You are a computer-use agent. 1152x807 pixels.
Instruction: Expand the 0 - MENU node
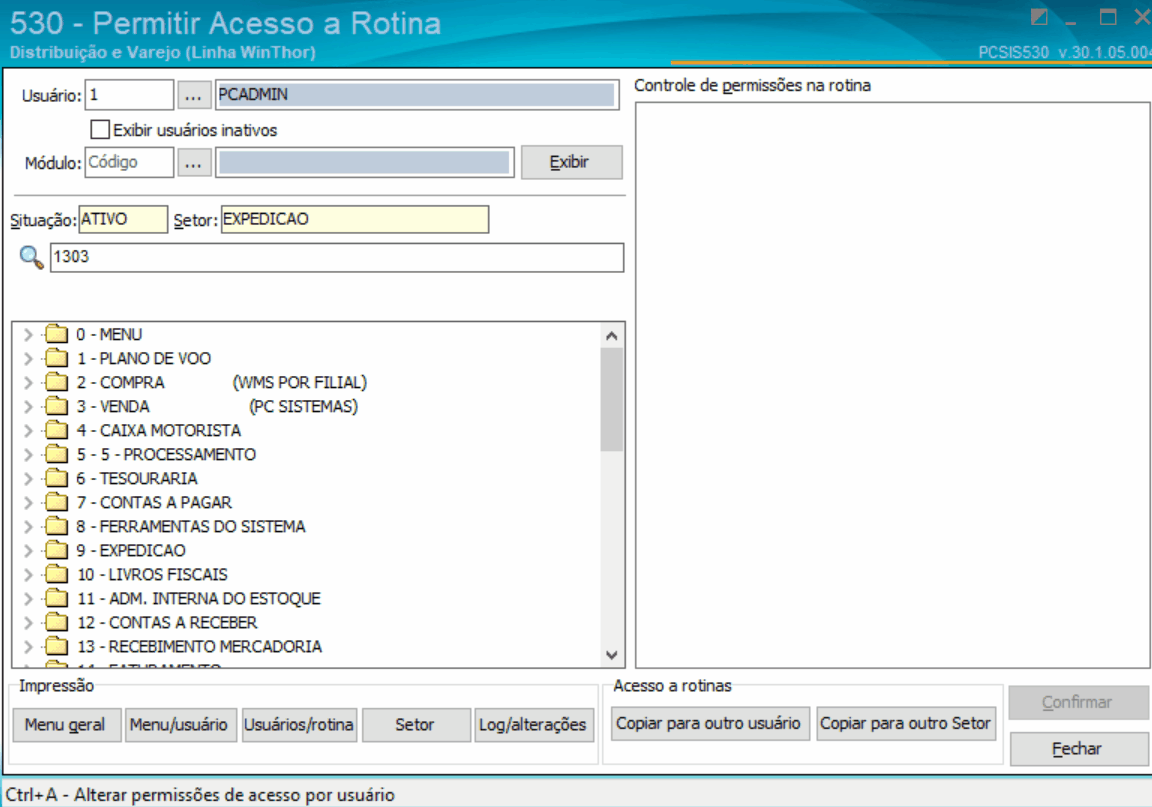tap(28, 334)
